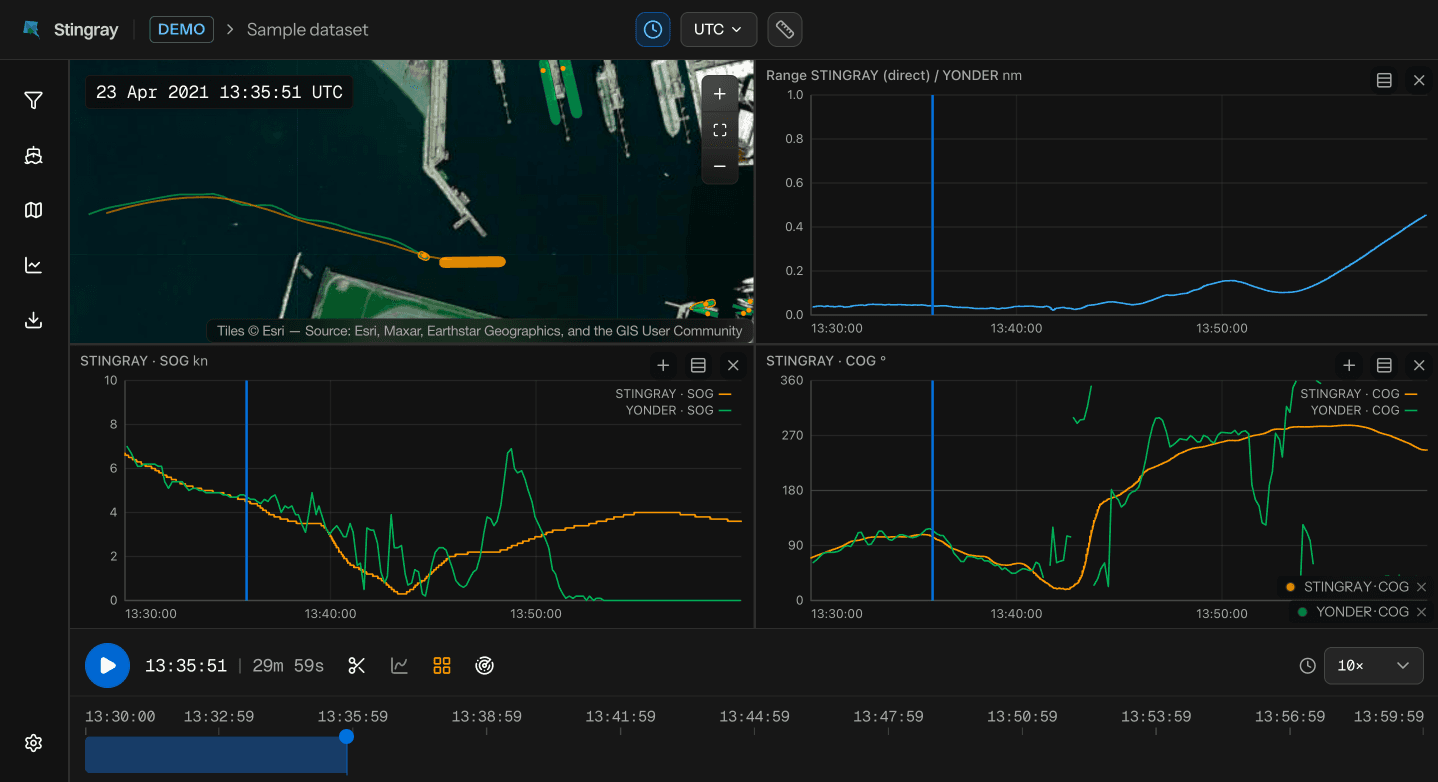The image size is (1438, 782).
Task: Click the download/export sidebar icon
Action: [x=34, y=320]
